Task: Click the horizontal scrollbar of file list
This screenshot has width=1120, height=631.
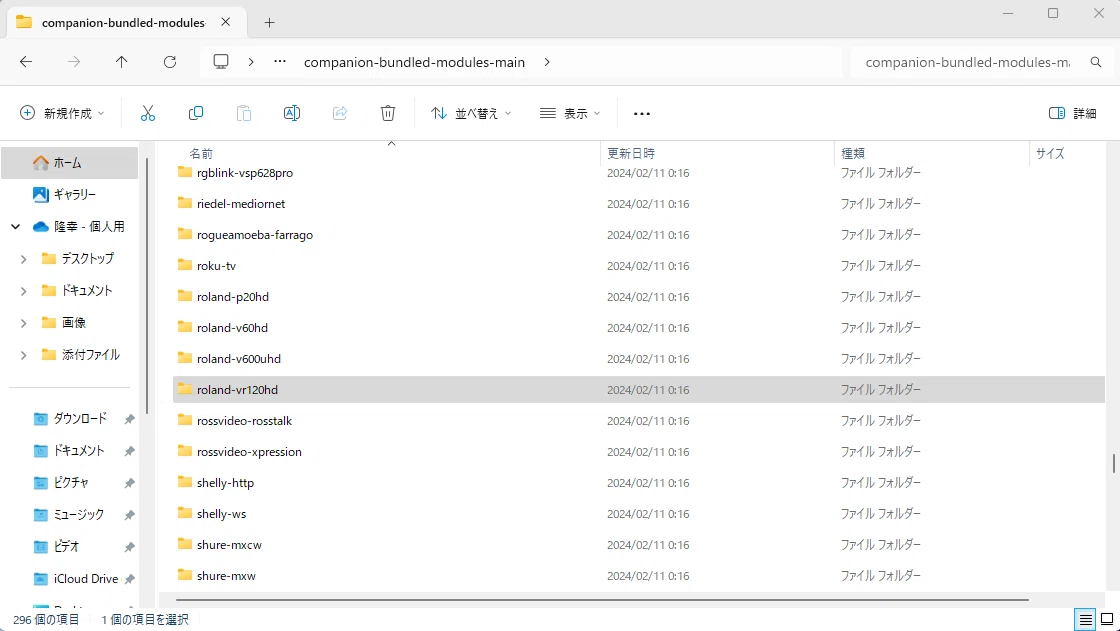Action: coord(601,600)
